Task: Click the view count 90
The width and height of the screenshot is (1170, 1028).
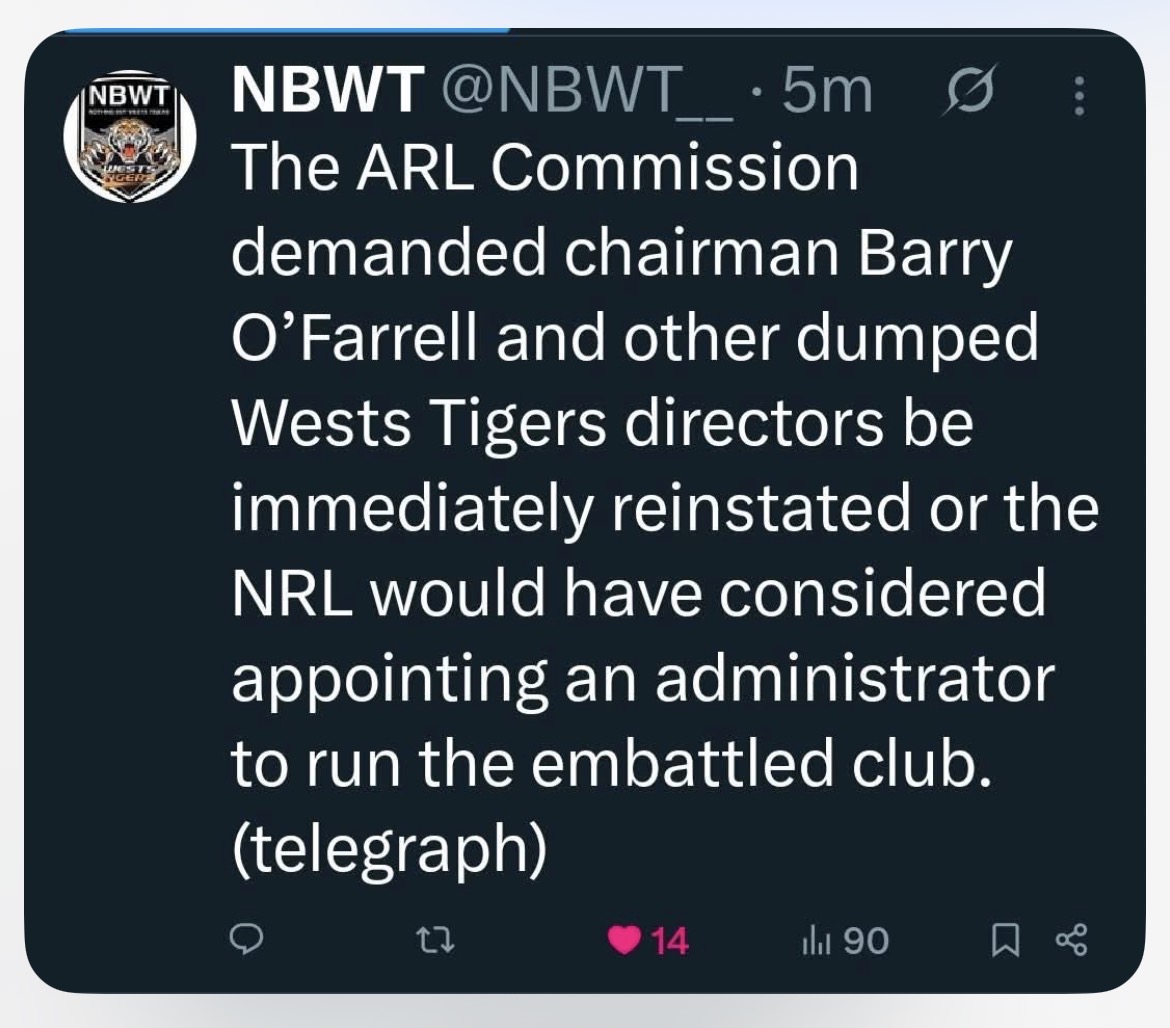Action: [x=865, y=940]
